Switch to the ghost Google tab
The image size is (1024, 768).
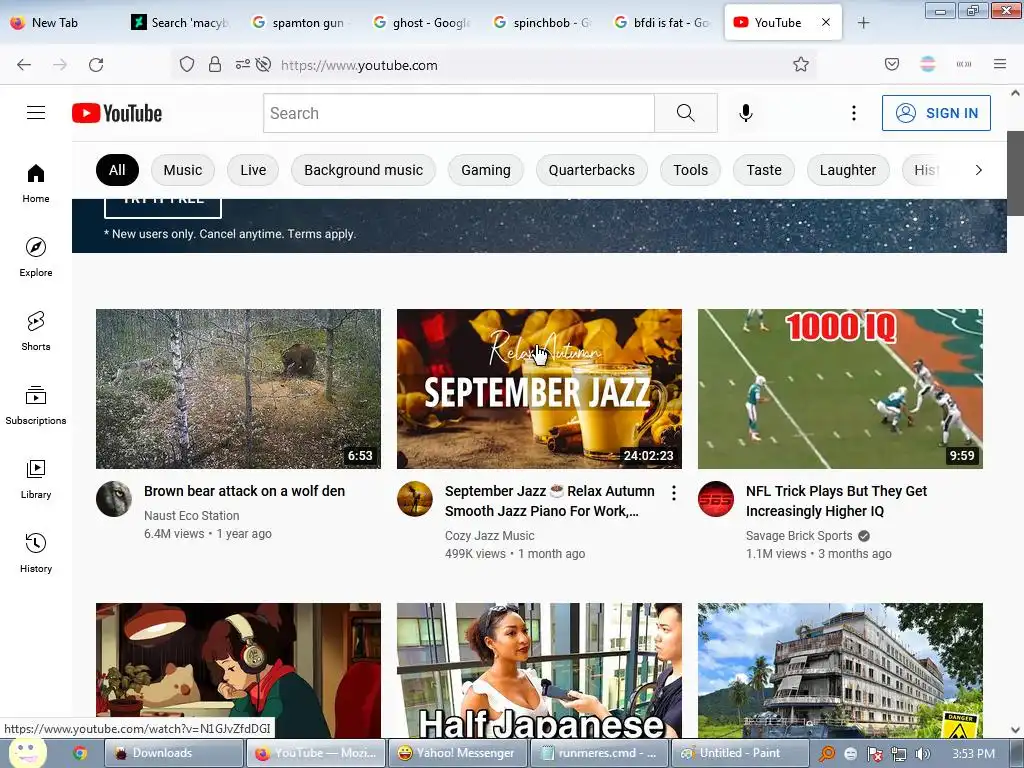pyautogui.click(x=421, y=23)
